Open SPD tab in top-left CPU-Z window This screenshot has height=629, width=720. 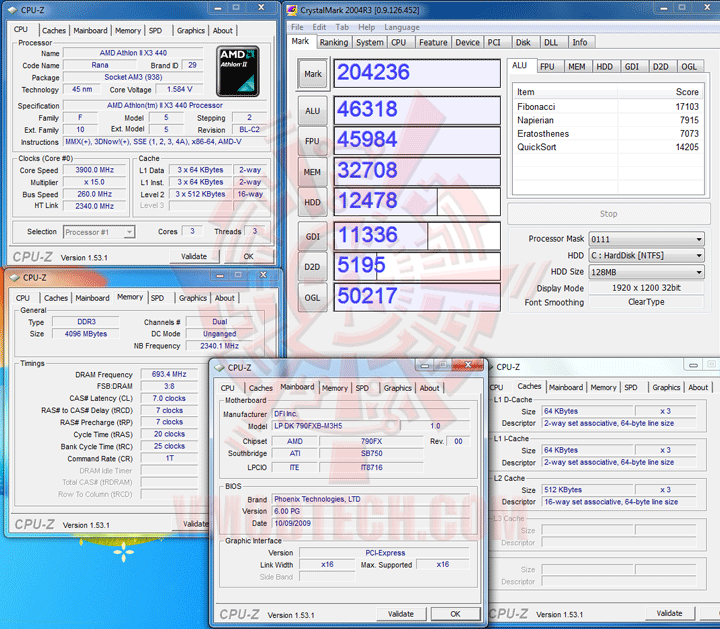pyautogui.click(x=156, y=30)
